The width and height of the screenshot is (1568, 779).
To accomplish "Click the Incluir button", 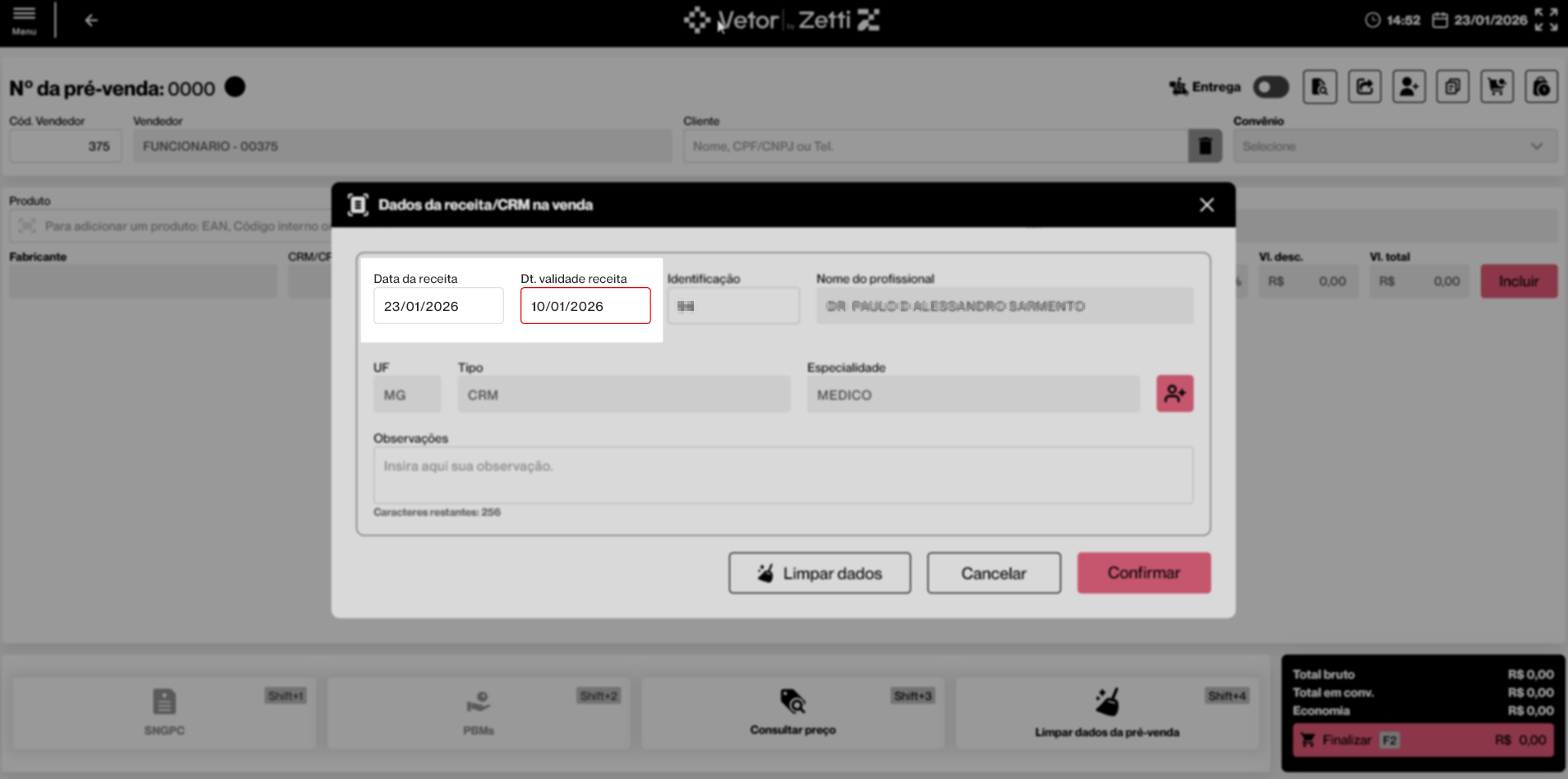I will point(1519,281).
